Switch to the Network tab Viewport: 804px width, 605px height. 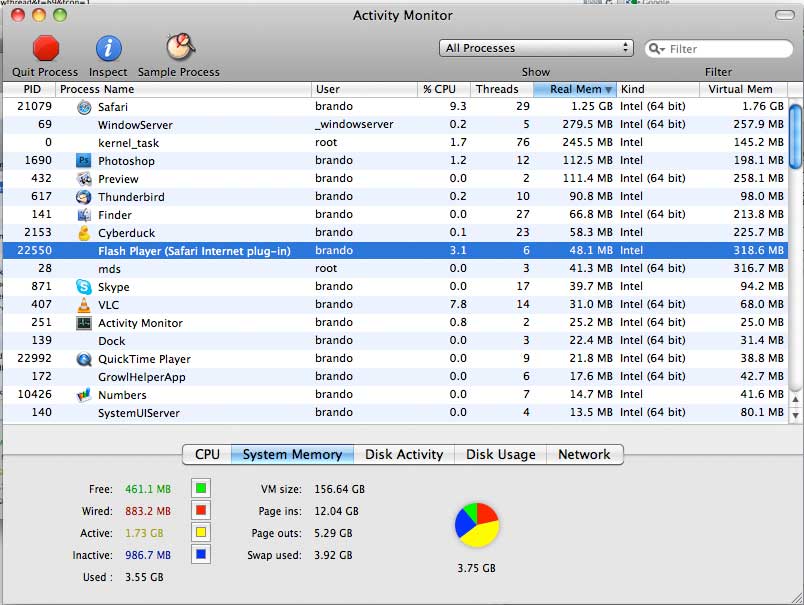(x=585, y=455)
